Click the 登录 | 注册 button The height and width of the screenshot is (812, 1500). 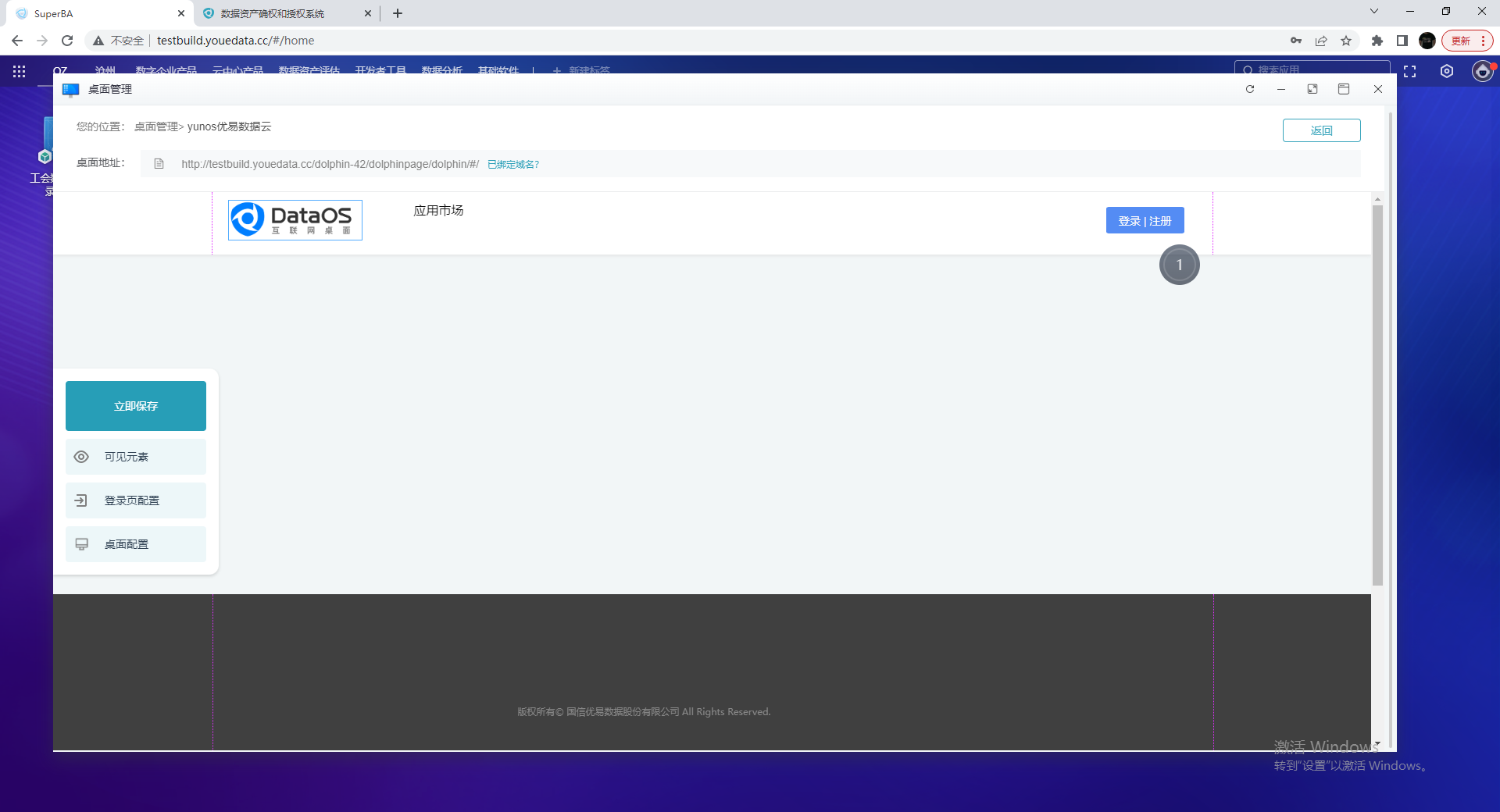[1145, 221]
